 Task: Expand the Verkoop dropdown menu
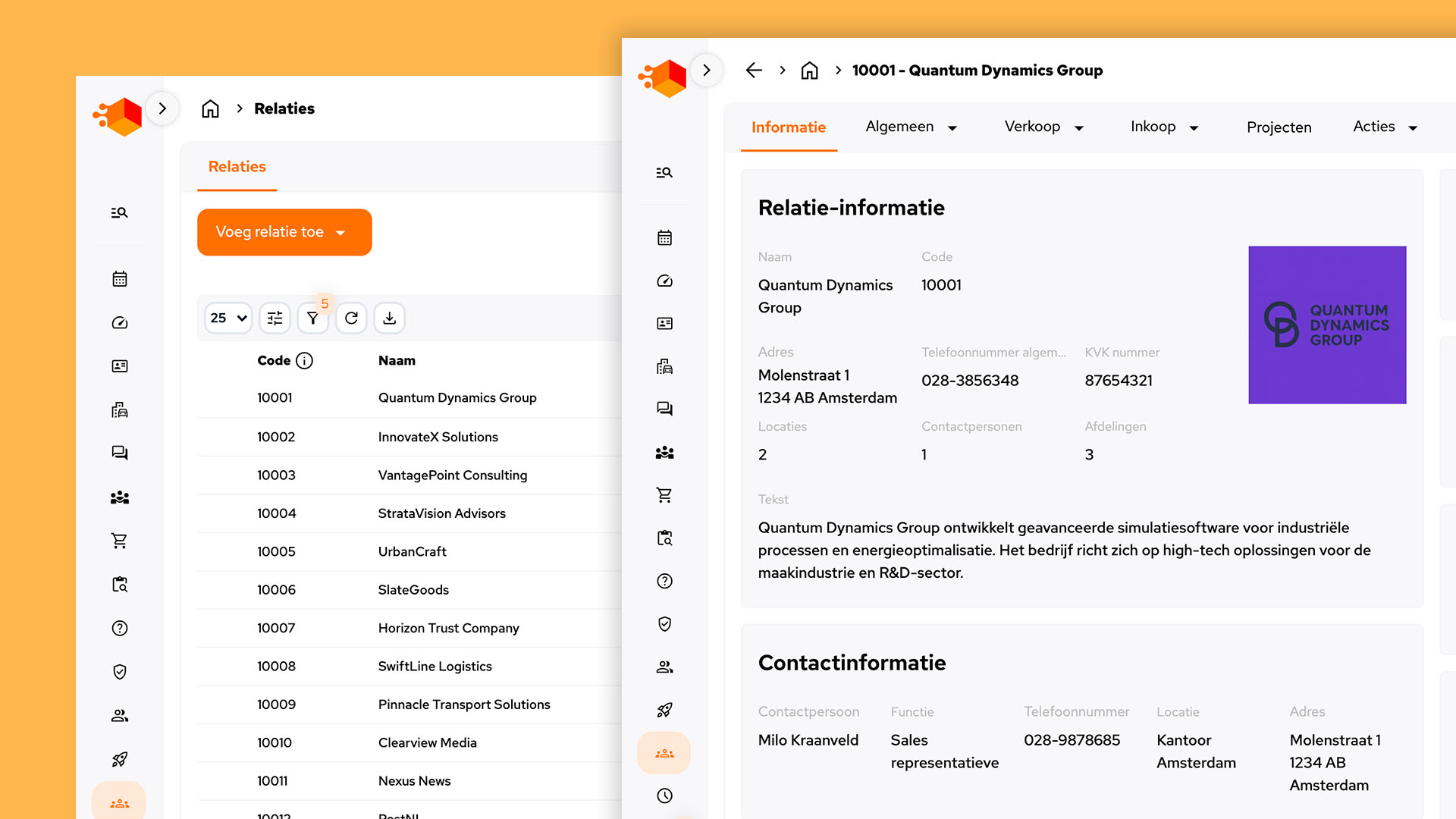coord(1044,127)
